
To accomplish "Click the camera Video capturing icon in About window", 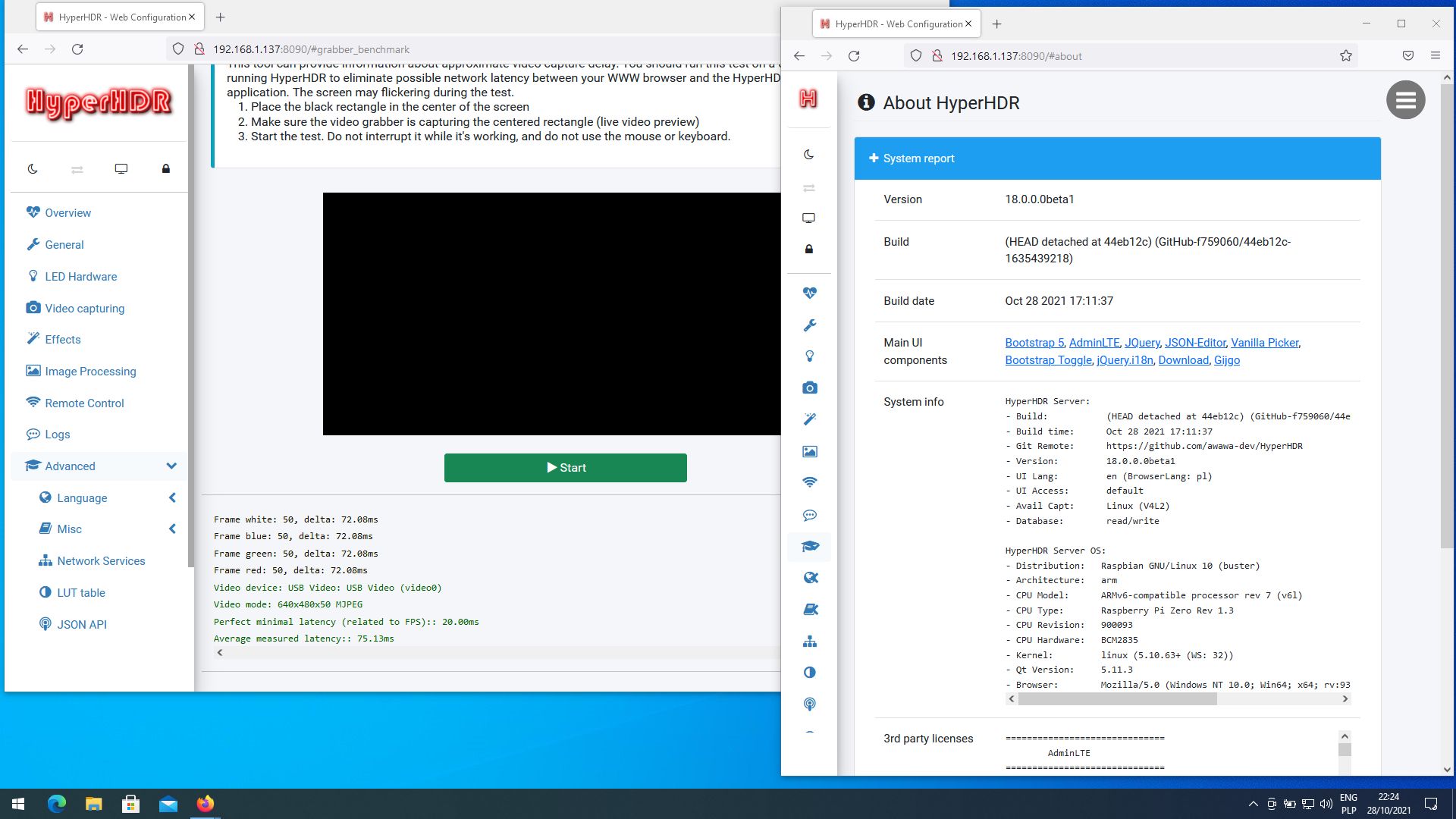I will tap(810, 388).
